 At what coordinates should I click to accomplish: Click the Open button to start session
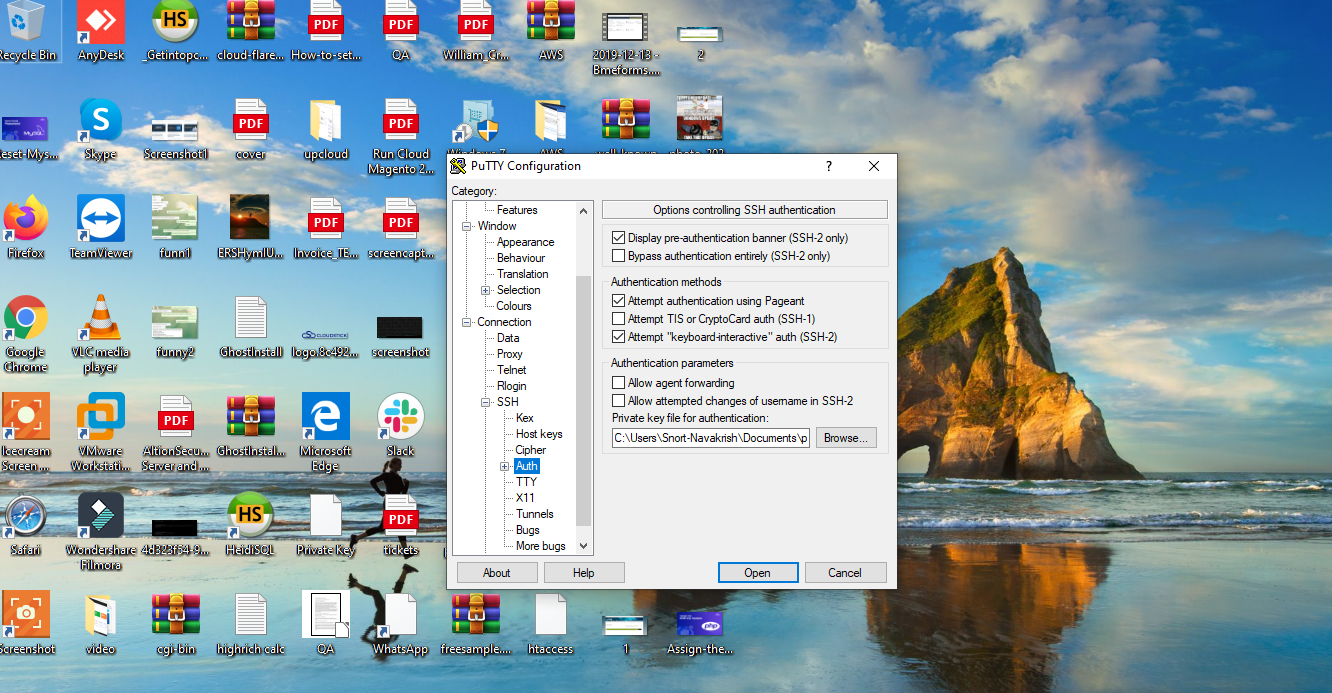point(757,573)
